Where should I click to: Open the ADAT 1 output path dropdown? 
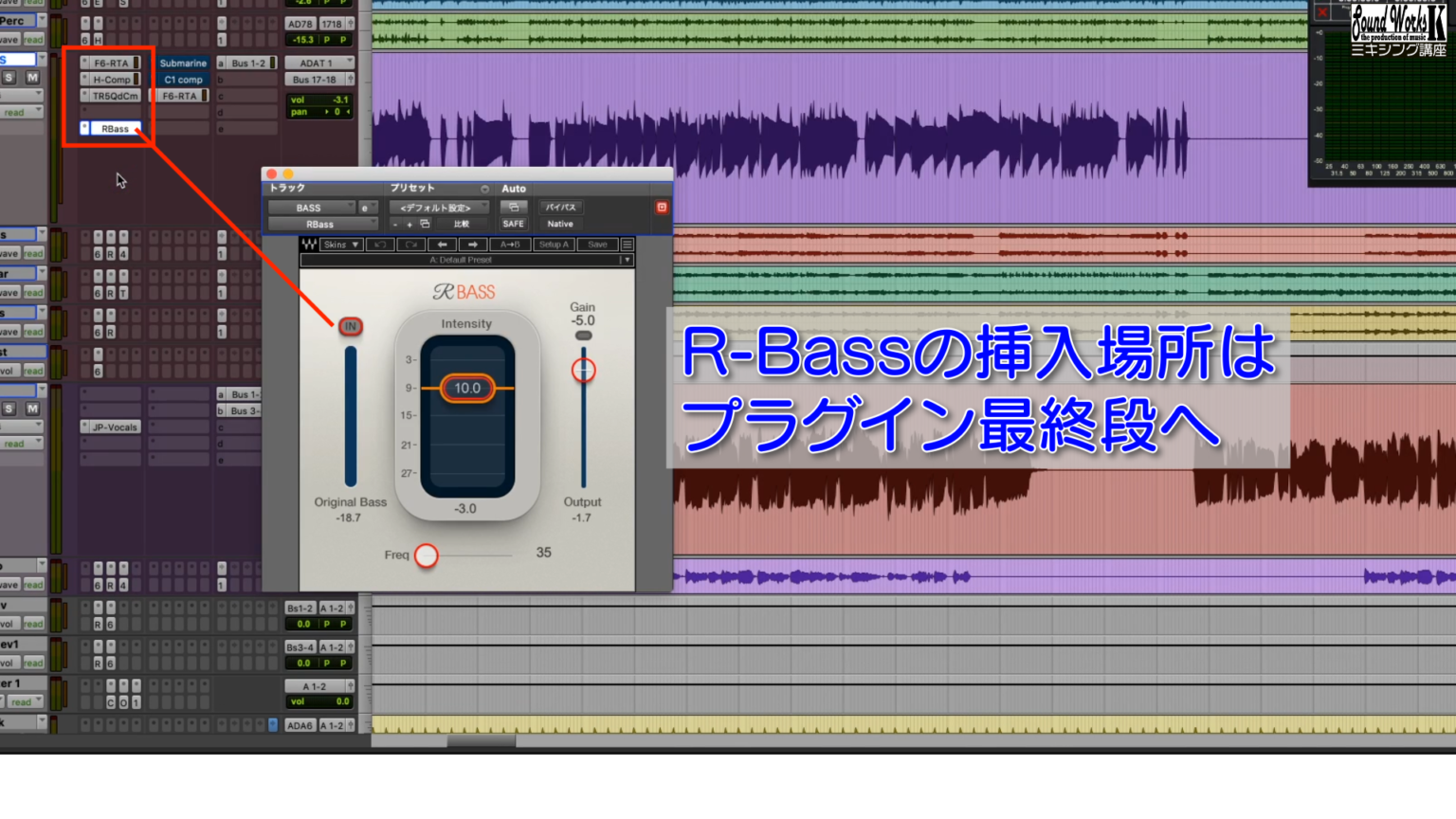318,62
